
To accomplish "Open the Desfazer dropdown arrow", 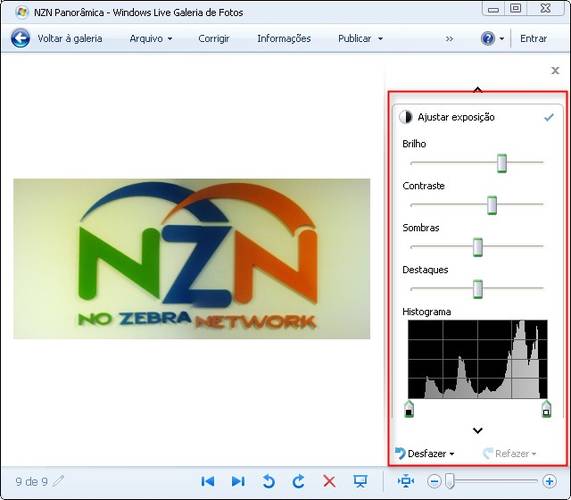I will (452, 454).
